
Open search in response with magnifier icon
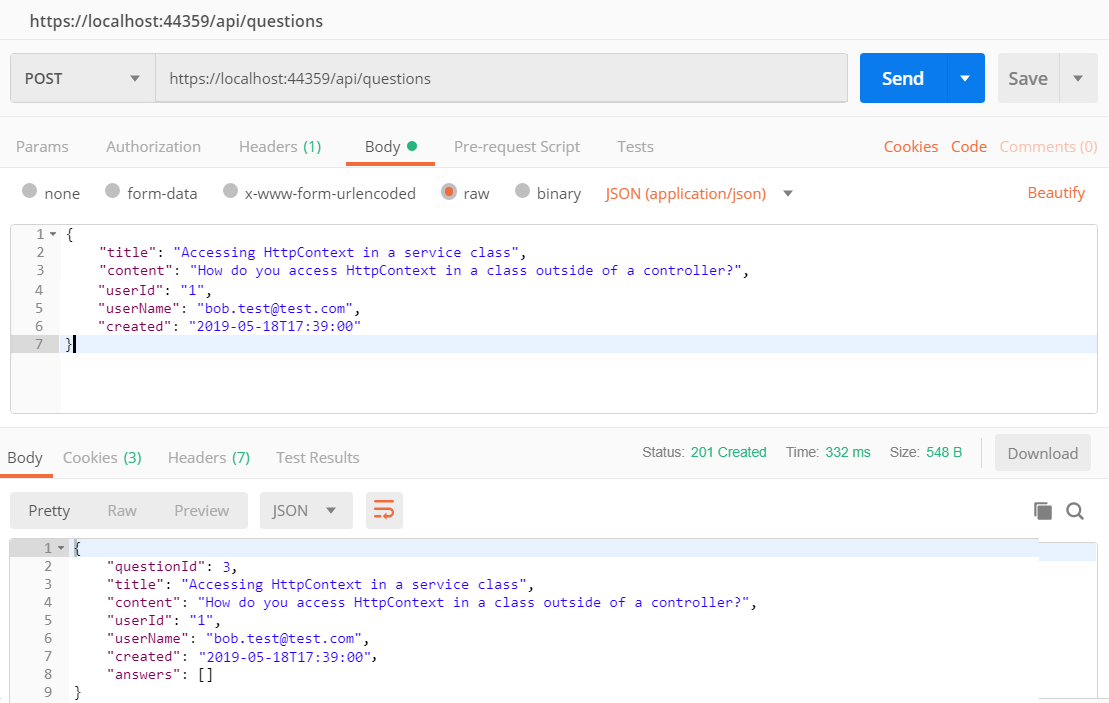click(1075, 511)
